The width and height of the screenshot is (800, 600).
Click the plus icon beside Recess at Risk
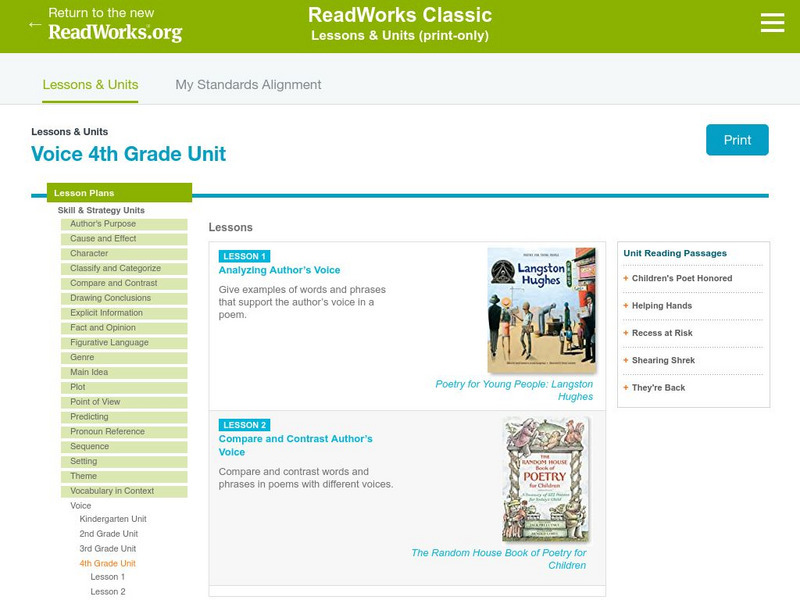click(626, 333)
